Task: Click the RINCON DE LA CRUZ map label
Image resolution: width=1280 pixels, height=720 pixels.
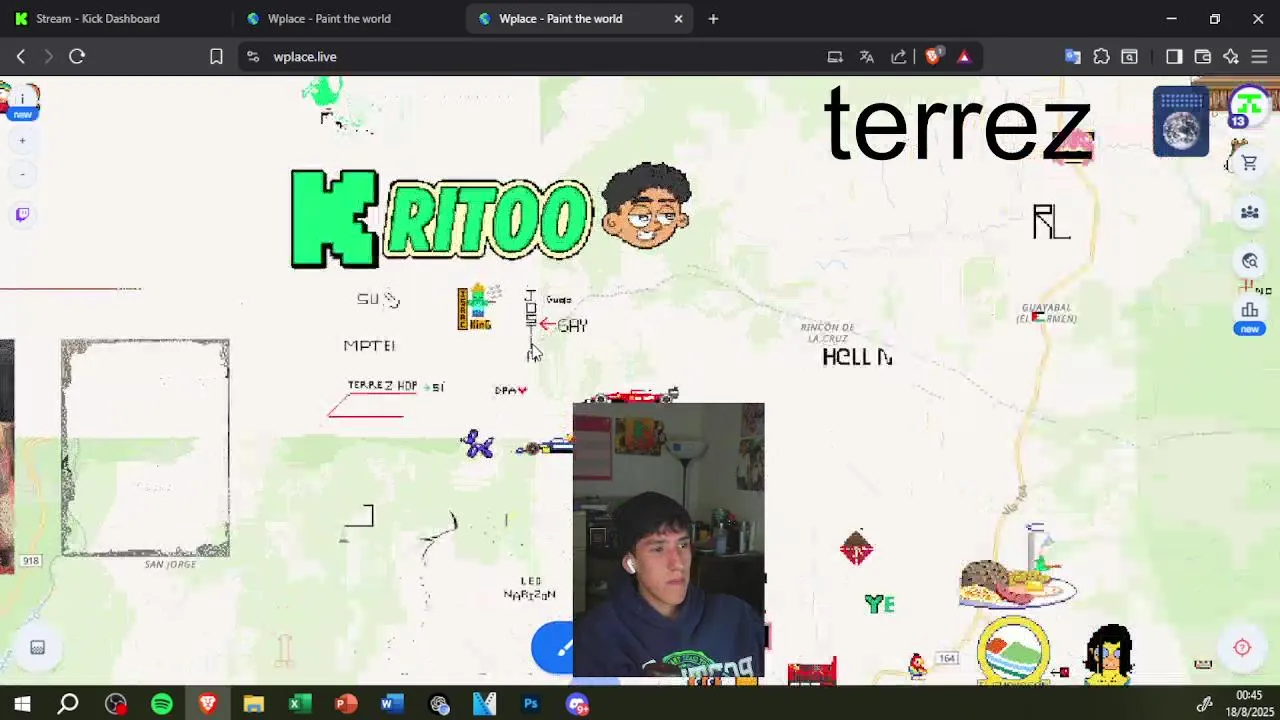Action: (x=828, y=333)
